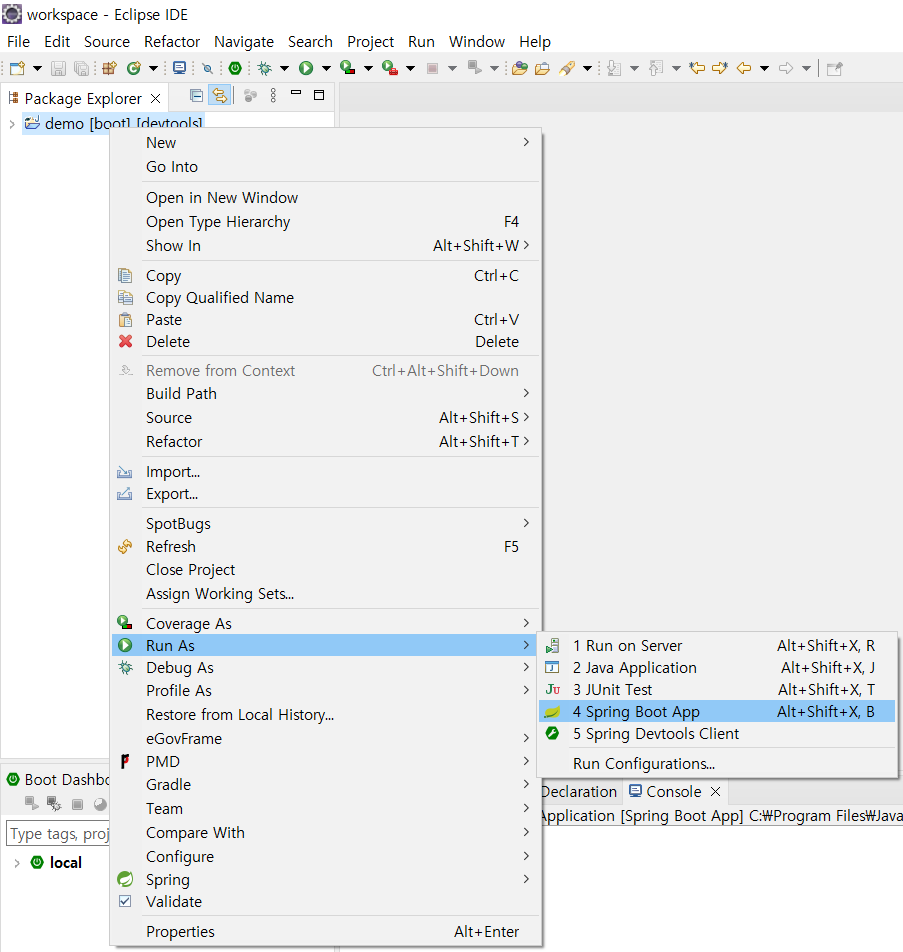Click the green Run toolbar button
The height and width of the screenshot is (952, 903).
click(x=306, y=68)
